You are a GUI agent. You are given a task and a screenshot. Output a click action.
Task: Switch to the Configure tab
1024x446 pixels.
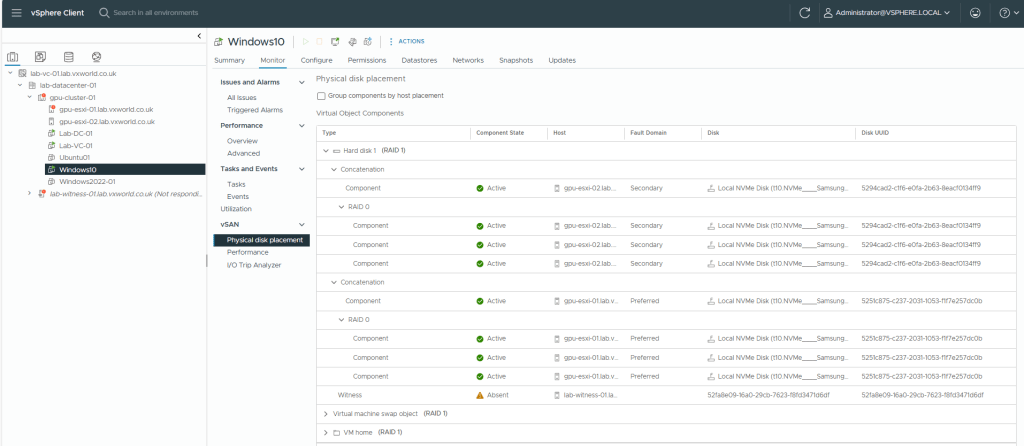point(316,60)
